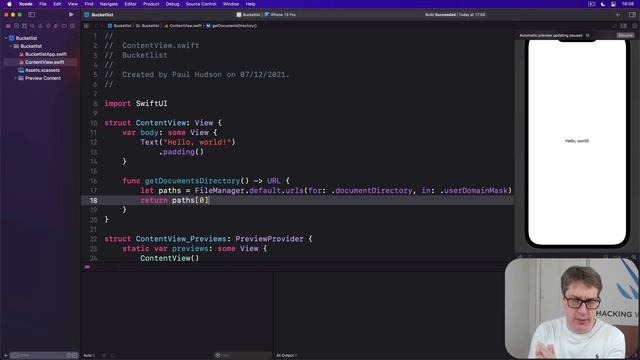Choose the iPhone 13 Pro destination

[280, 15]
